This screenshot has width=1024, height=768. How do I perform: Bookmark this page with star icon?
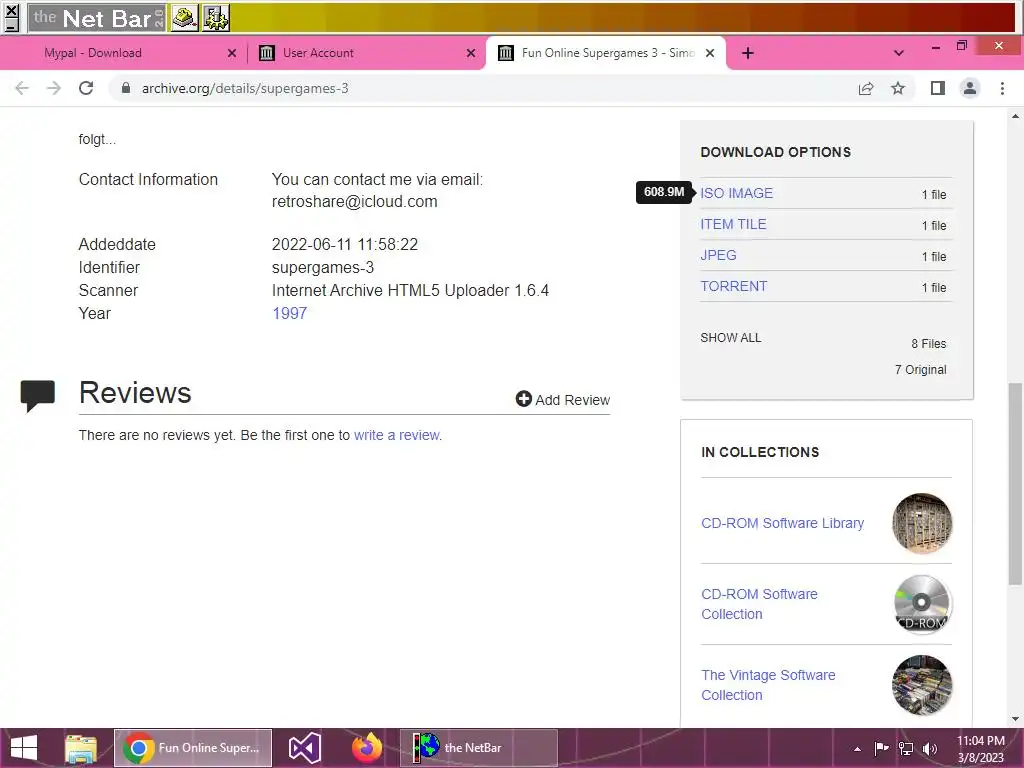898,88
